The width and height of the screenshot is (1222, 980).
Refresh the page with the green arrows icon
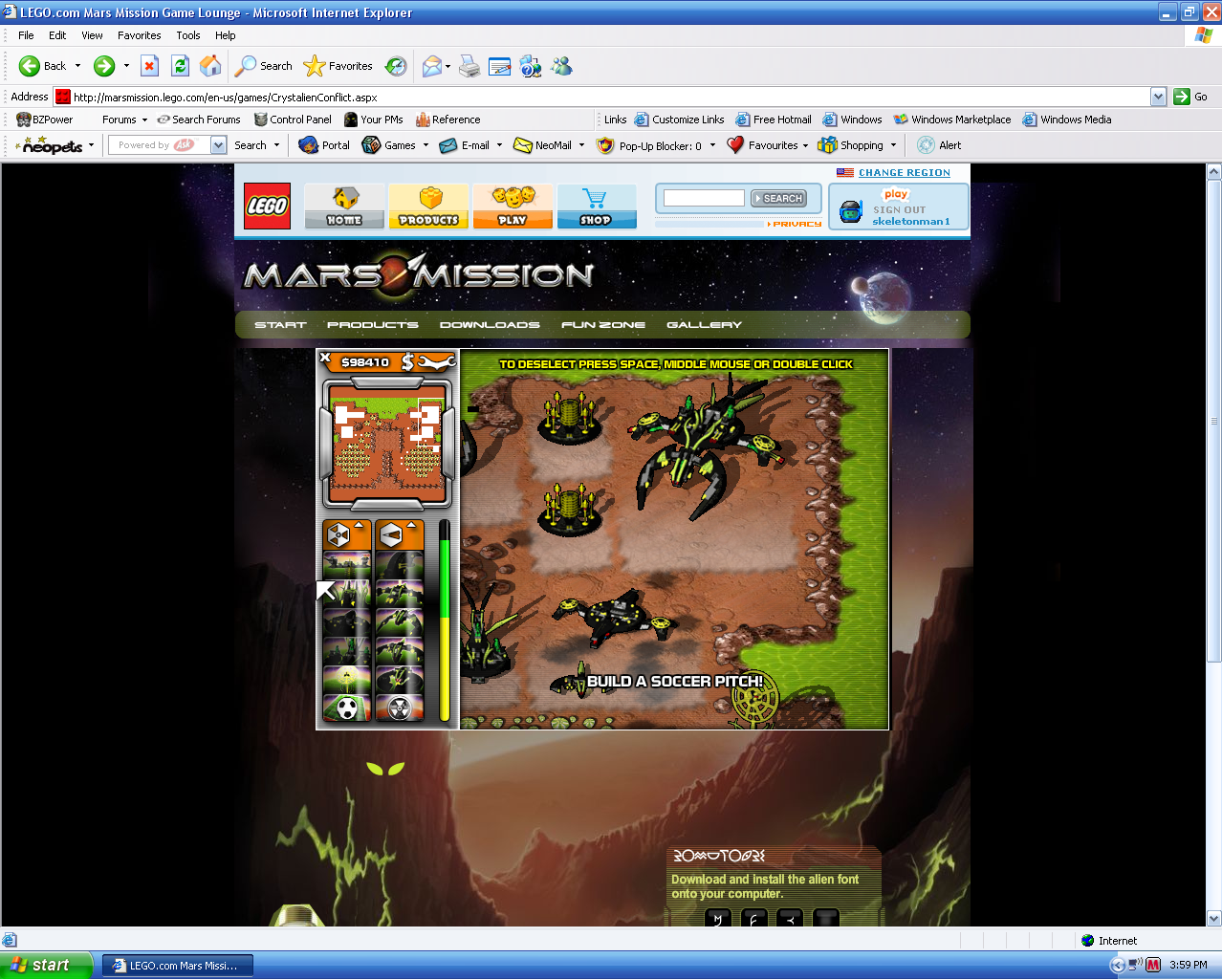(180, 66)
